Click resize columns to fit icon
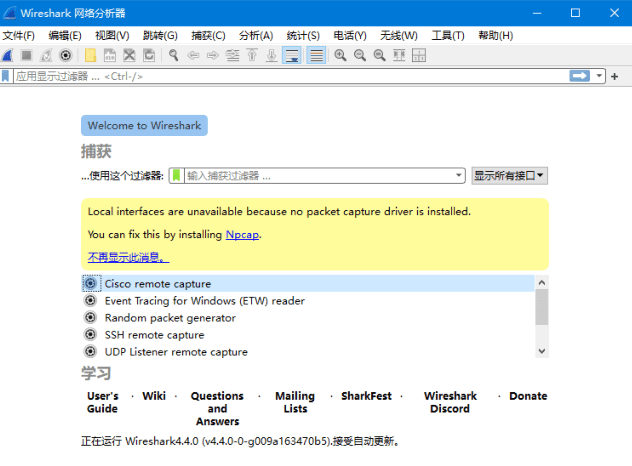This screenshot has height=466, width=632. [x=399, y=55]
